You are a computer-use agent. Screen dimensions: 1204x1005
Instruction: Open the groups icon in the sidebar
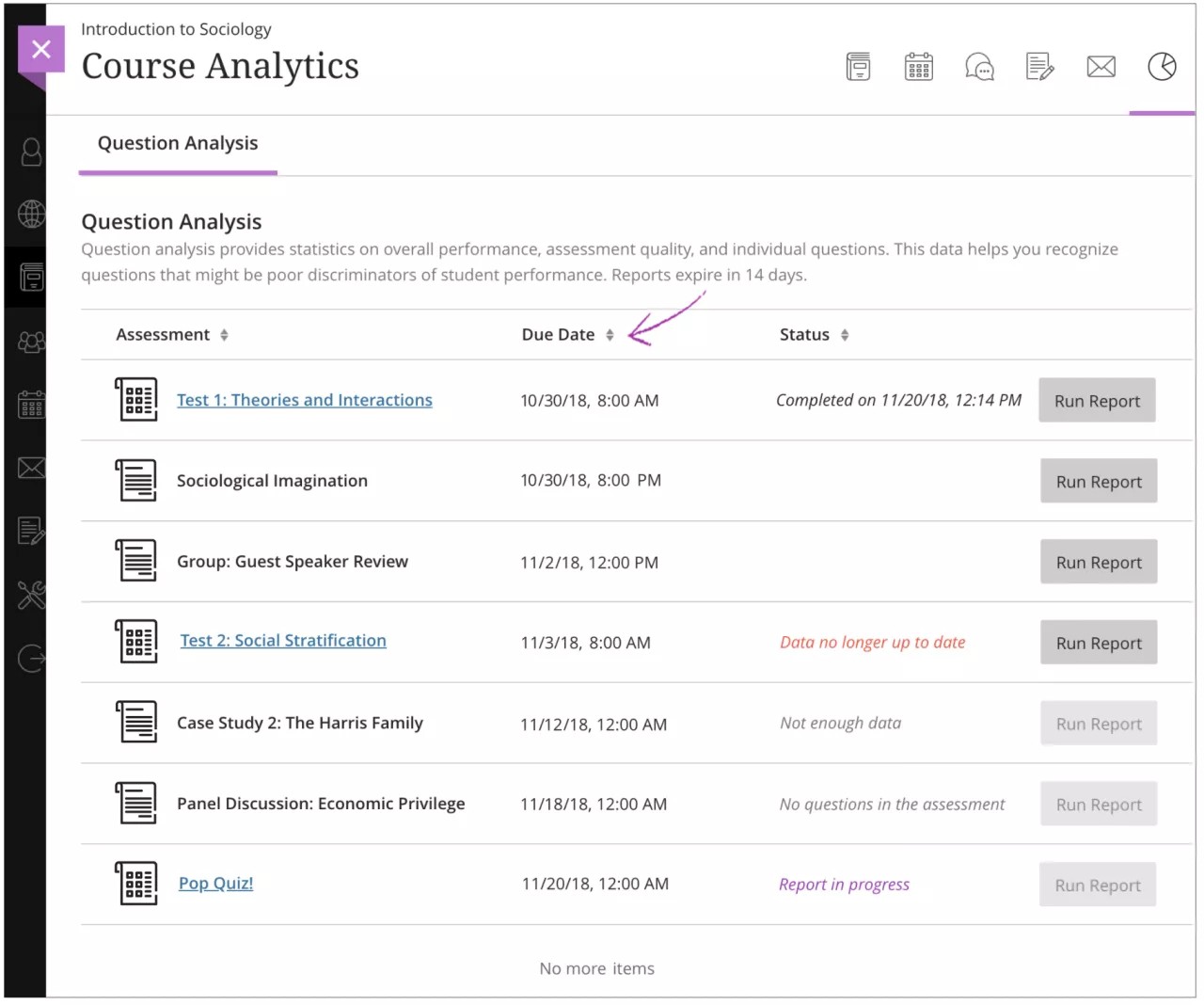click(29, 342)
